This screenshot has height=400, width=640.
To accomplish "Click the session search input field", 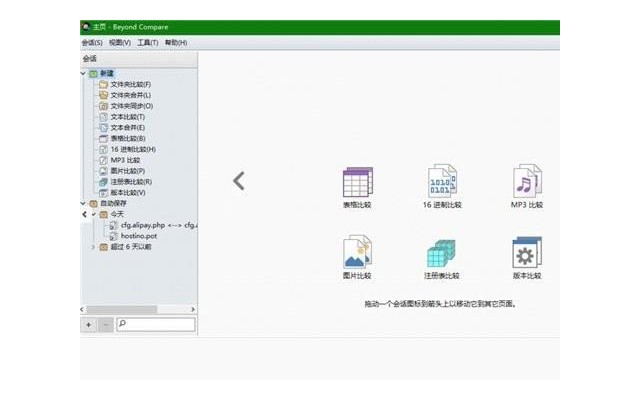I will tap(156, 324).
